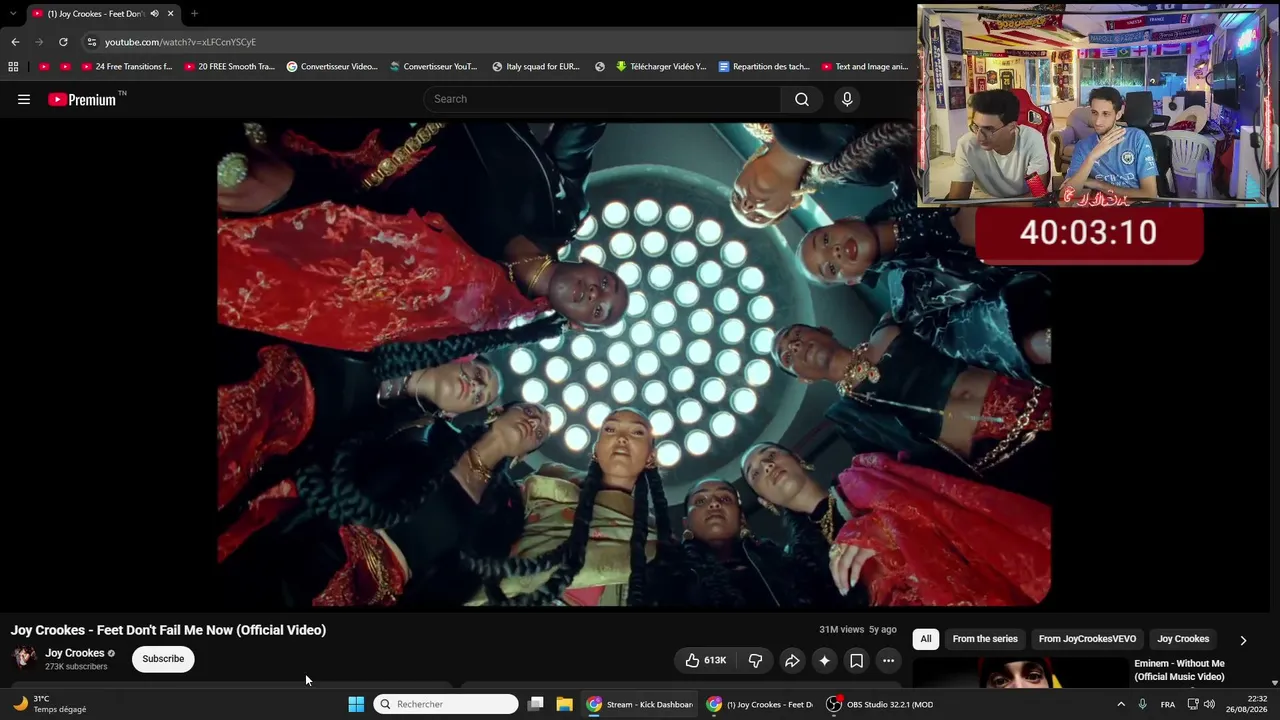
Task: Save the video with bookmark icon
Action: point(856,660)
